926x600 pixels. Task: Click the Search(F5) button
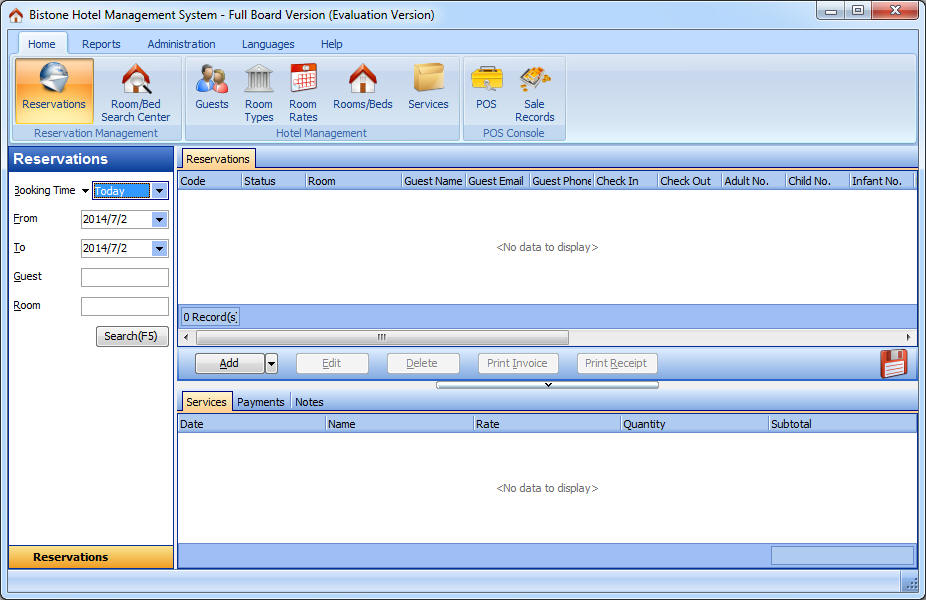pyautogui.click(x=131, y=336)
